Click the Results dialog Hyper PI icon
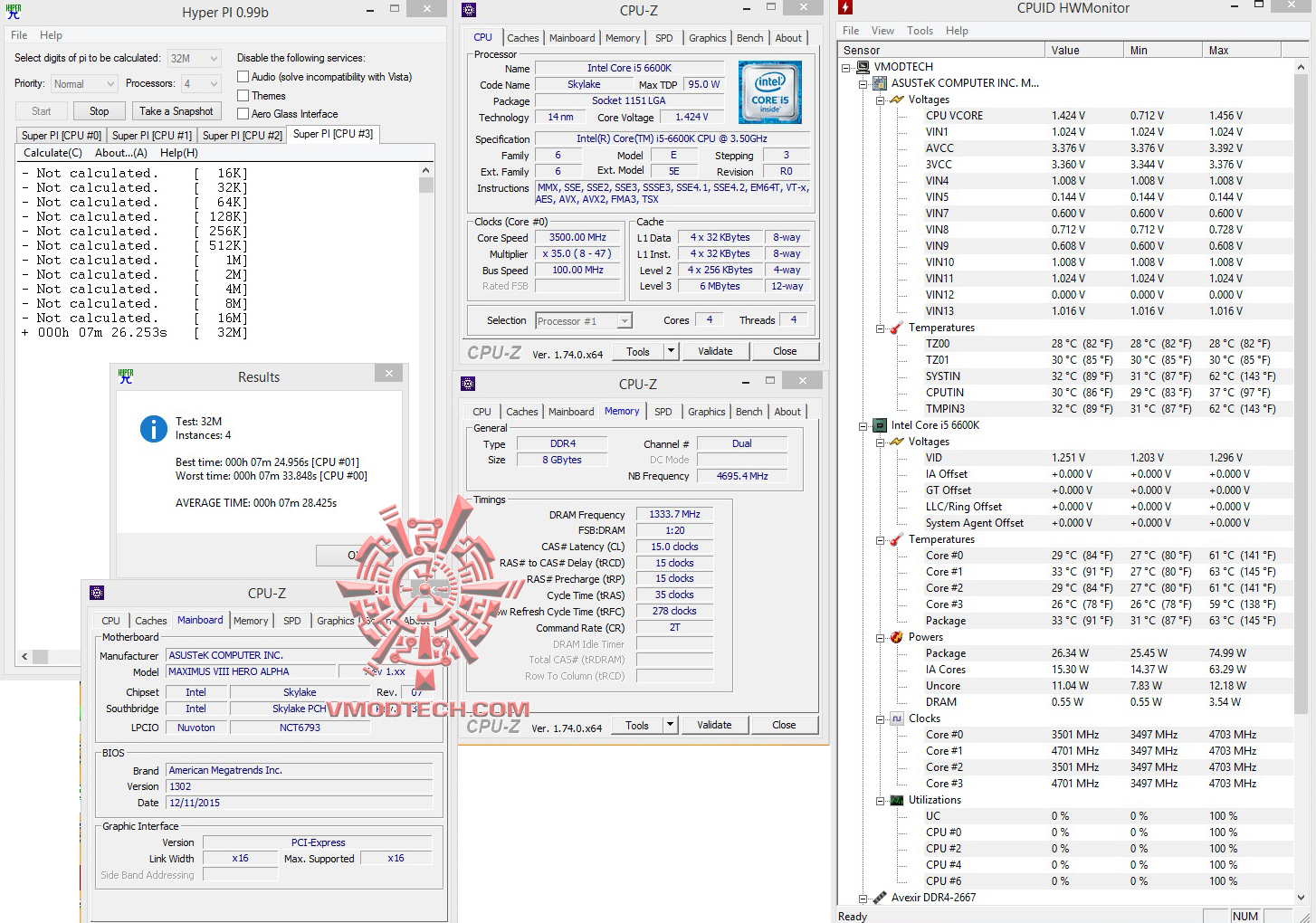 (x=126, y=376)
